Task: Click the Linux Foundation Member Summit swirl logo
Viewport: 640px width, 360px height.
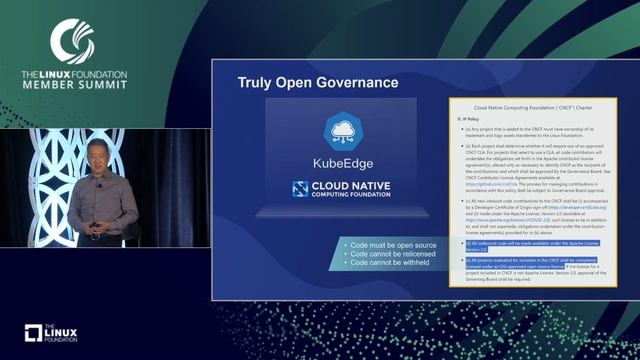Action: click(x=73, y=41)
